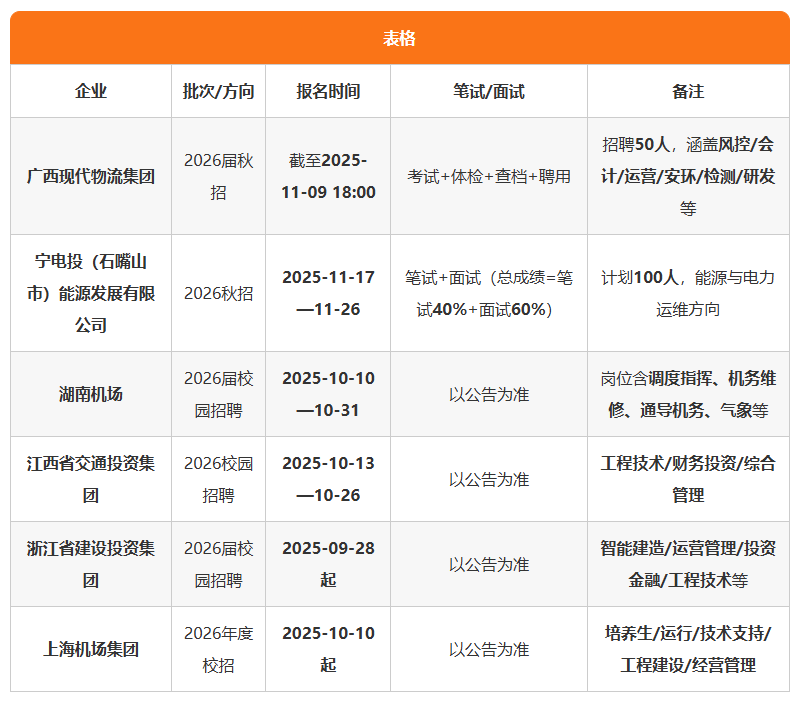Viewport: 802px width, 704px height.
Task: Click the 培养生/运行/技术支持 remarks cell
Action: pos(688,649)
